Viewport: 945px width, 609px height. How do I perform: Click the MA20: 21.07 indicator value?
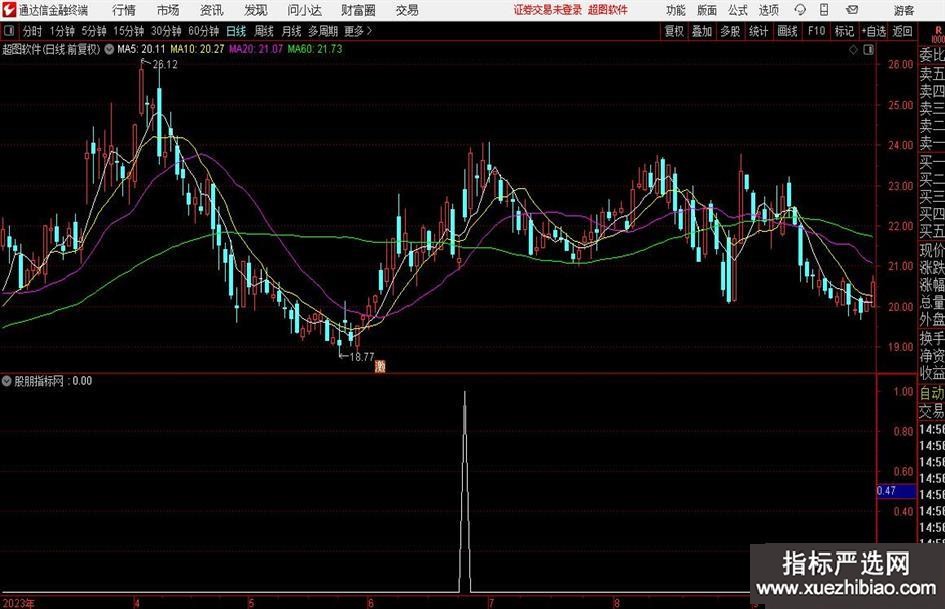pyautogui.click(x=256, y=49)
